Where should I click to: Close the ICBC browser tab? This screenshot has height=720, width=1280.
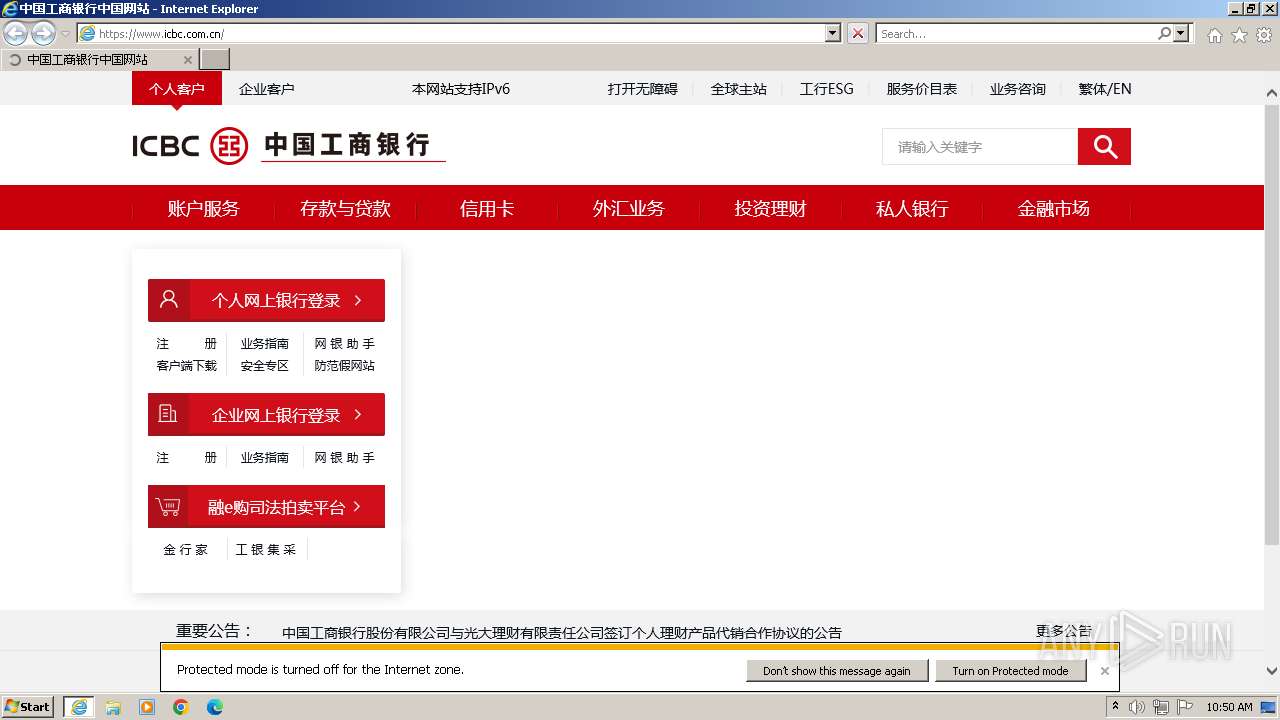point(187,60)
